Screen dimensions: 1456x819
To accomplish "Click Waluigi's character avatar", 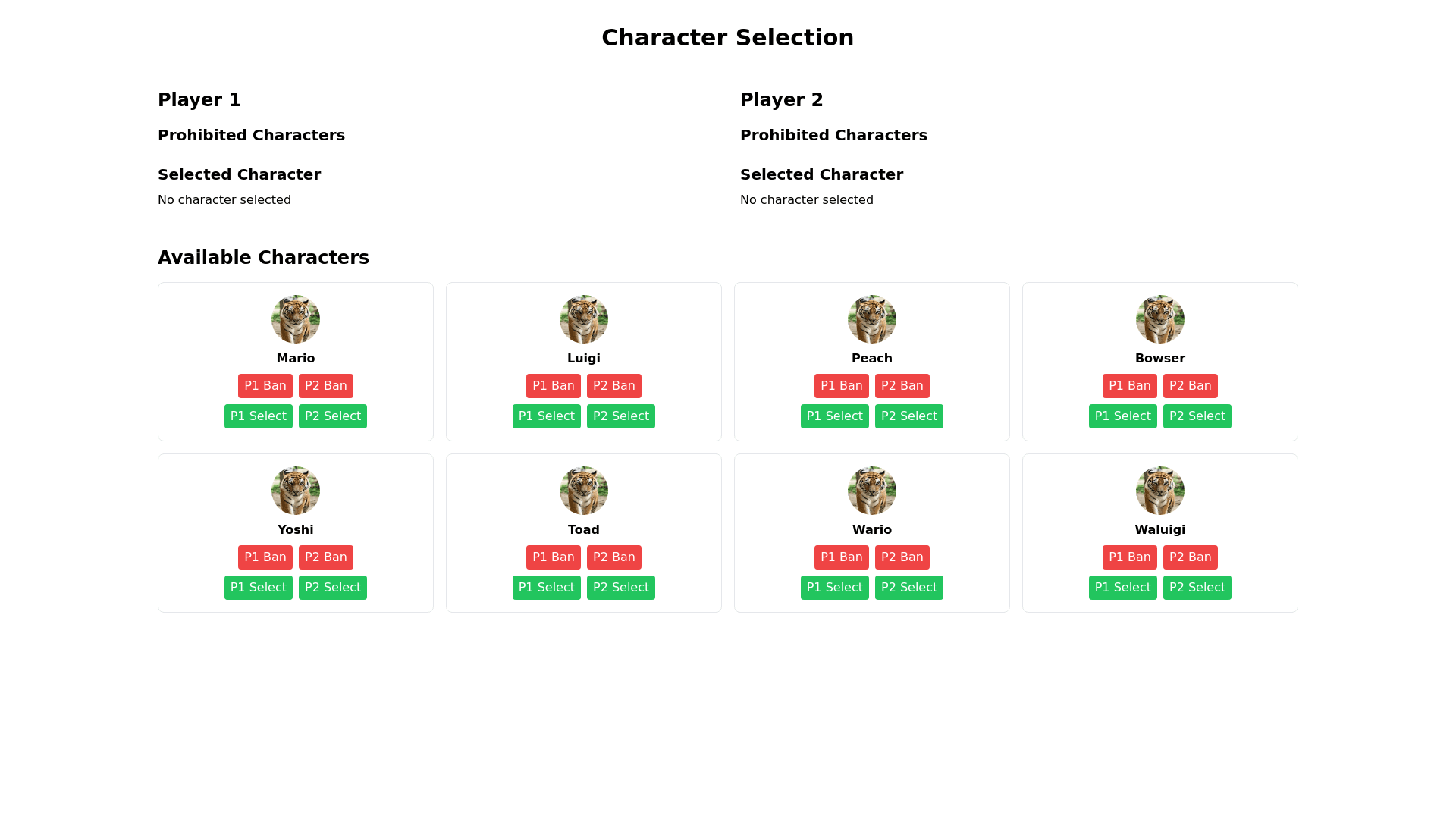I will [1160, 491].
